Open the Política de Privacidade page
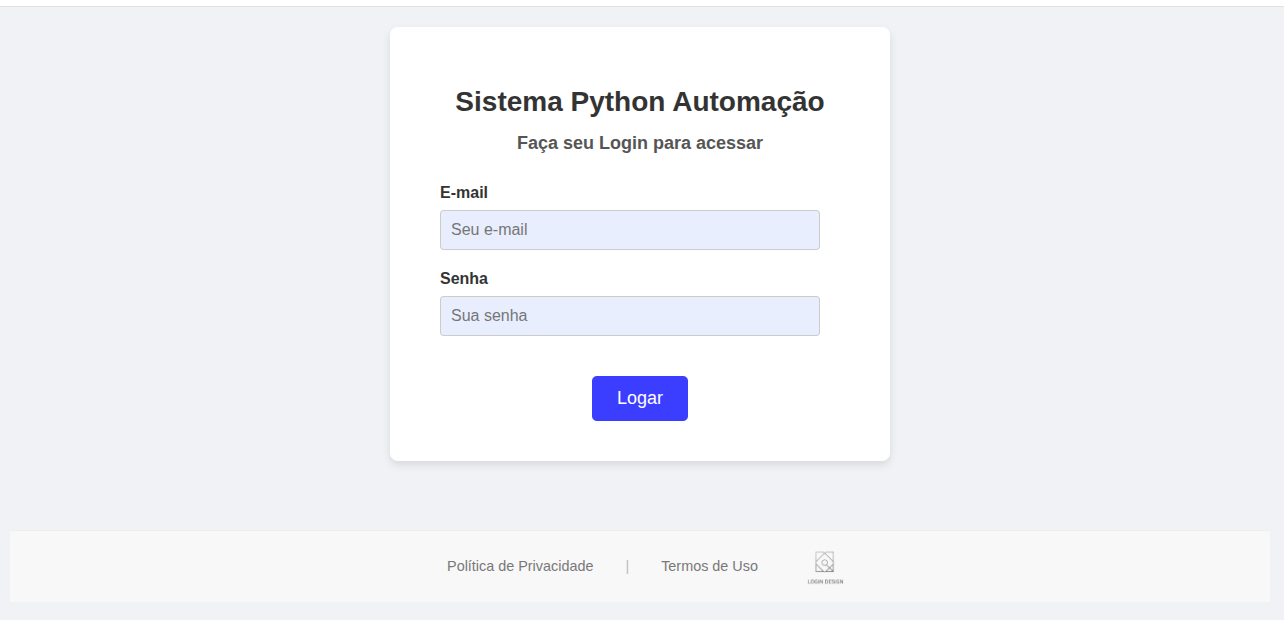This screenshot has height=620, width=1284. pyautogui.click(x=520, y=566)
